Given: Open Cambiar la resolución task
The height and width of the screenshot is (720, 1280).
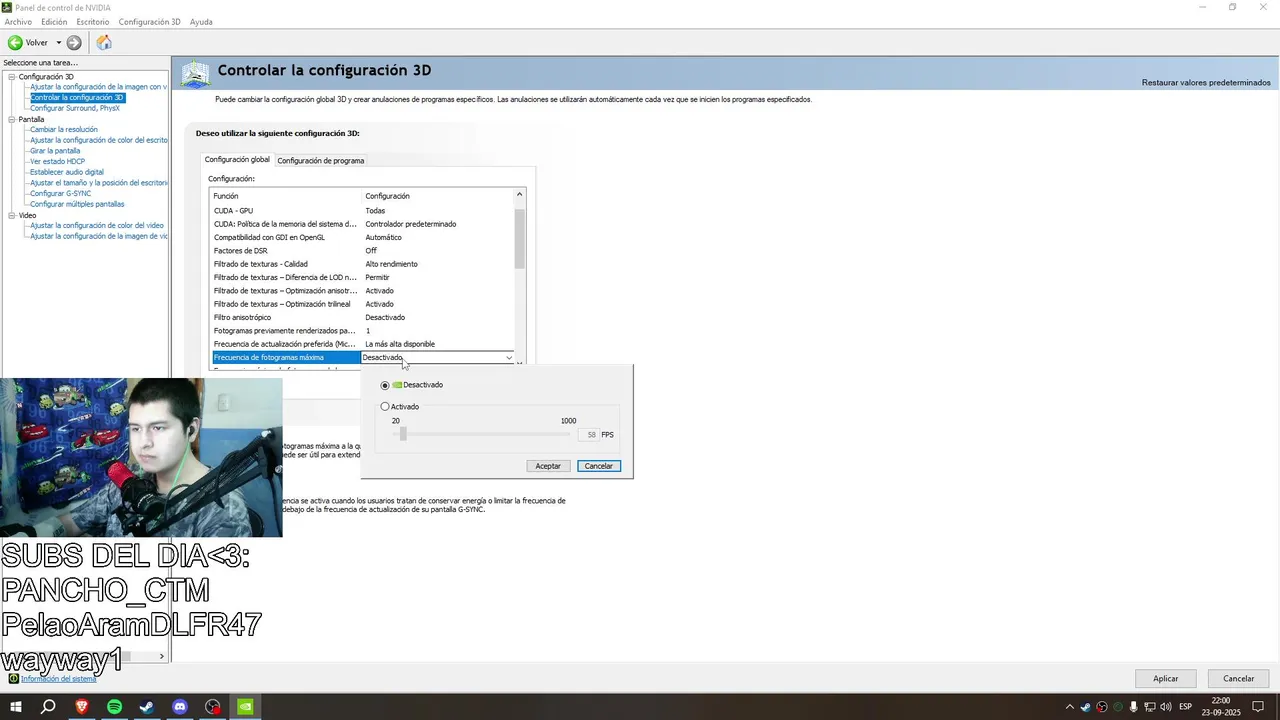Looking at the screenshot, I should 64,130.
